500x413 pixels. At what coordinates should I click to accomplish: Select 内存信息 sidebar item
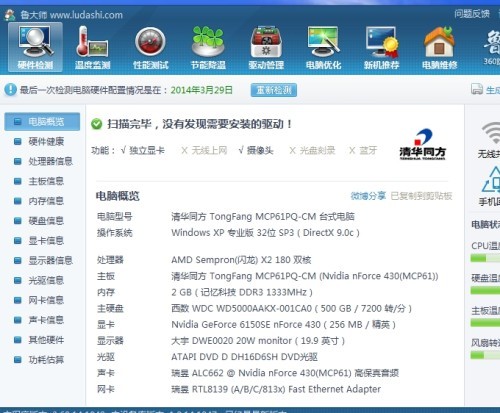click(x=42, y=201)
